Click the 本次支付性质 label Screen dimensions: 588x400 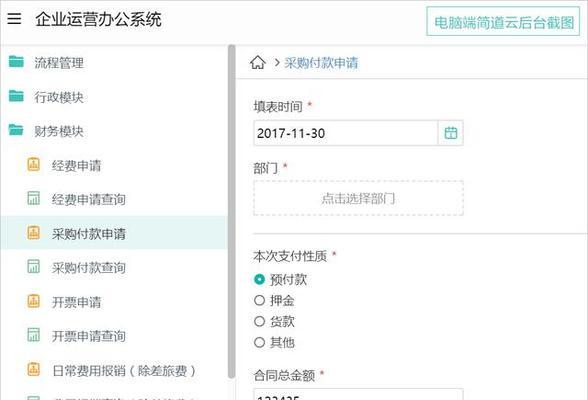(x=290, y=256)
